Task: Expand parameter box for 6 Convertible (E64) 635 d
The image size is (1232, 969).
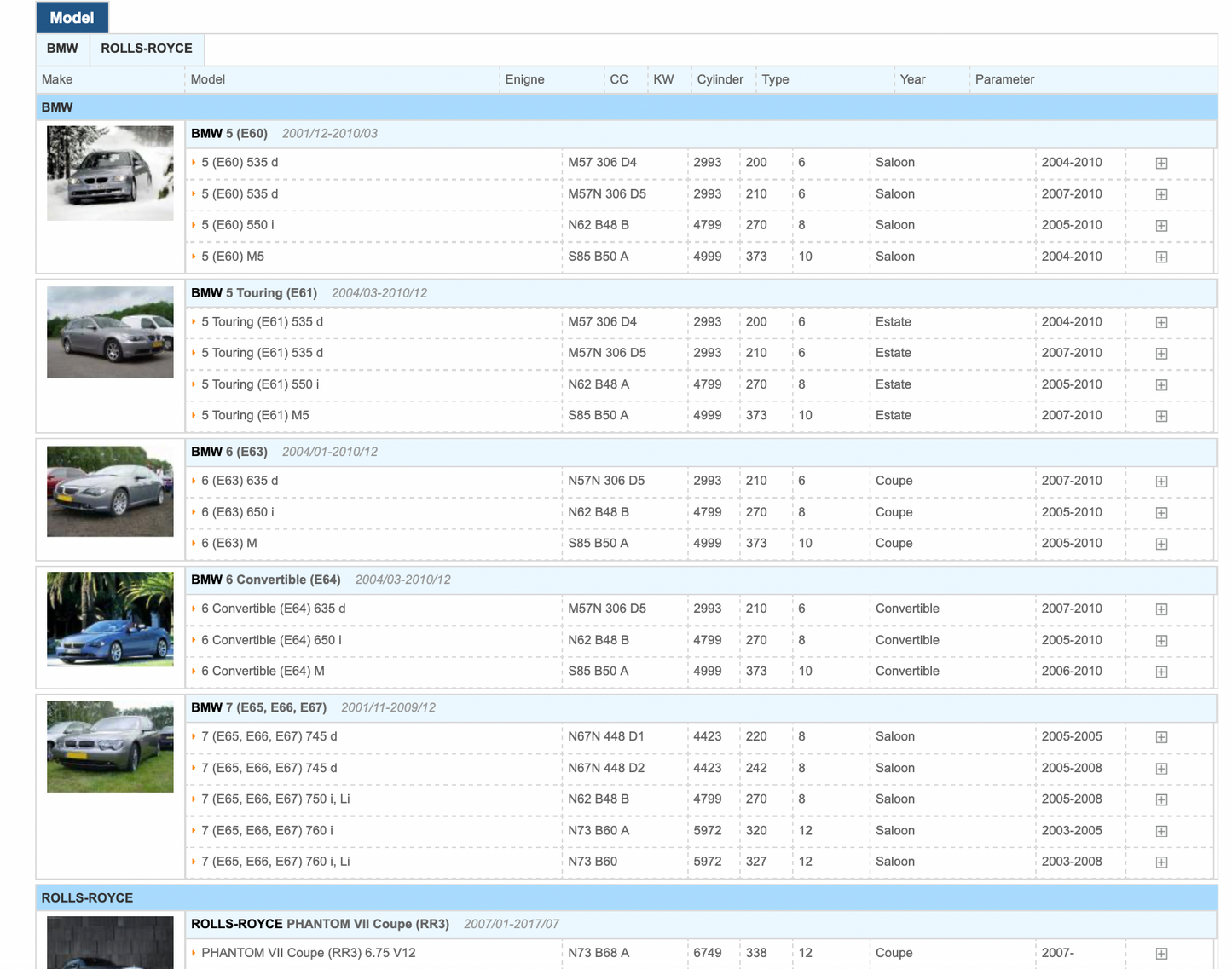Action: pos(1161,609)
